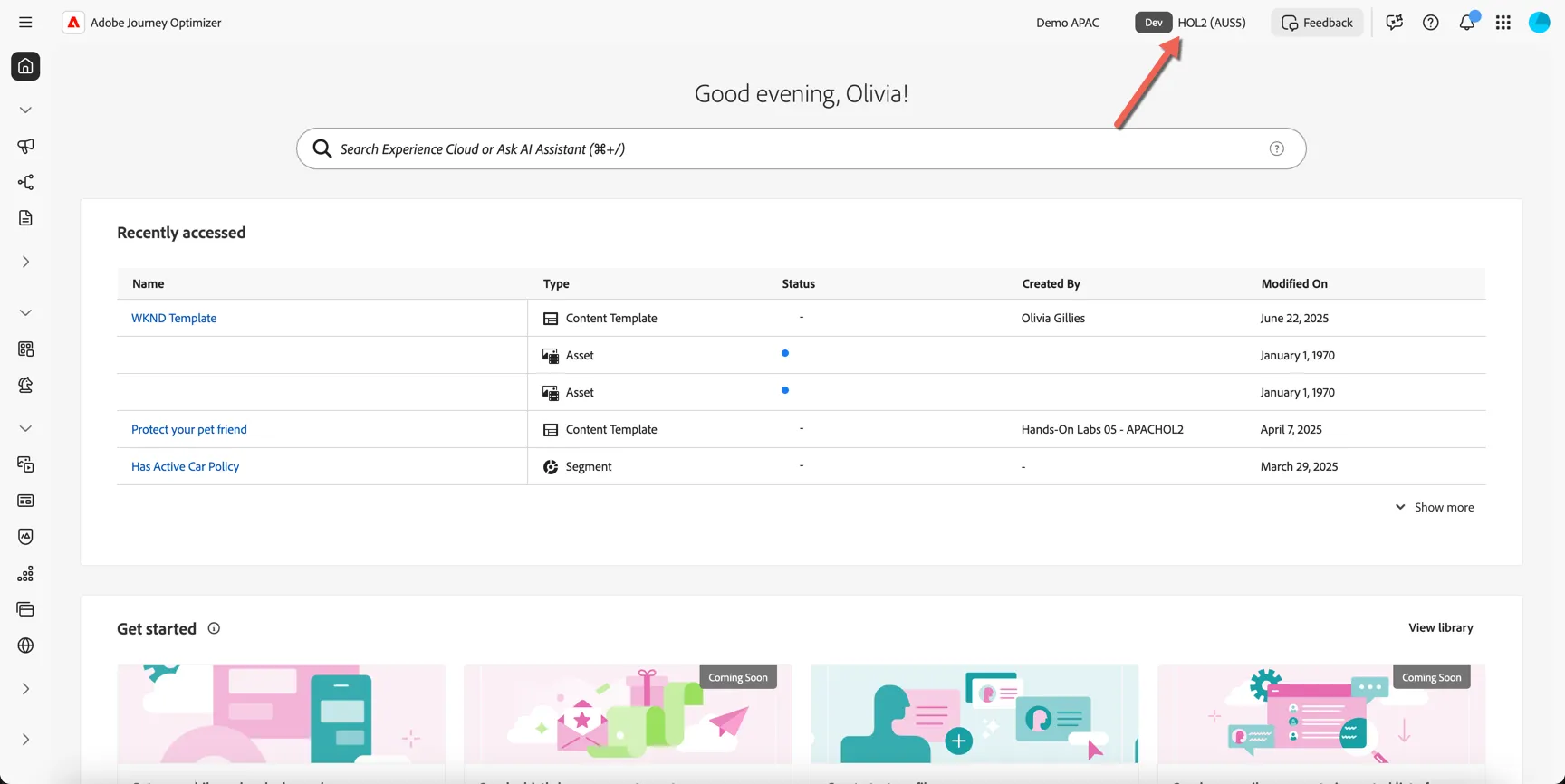Viewport: 1565px width, 784px height.
Task: Open the document page icon in sidebar
Action: pyautogui.click(x=25, y=218)
